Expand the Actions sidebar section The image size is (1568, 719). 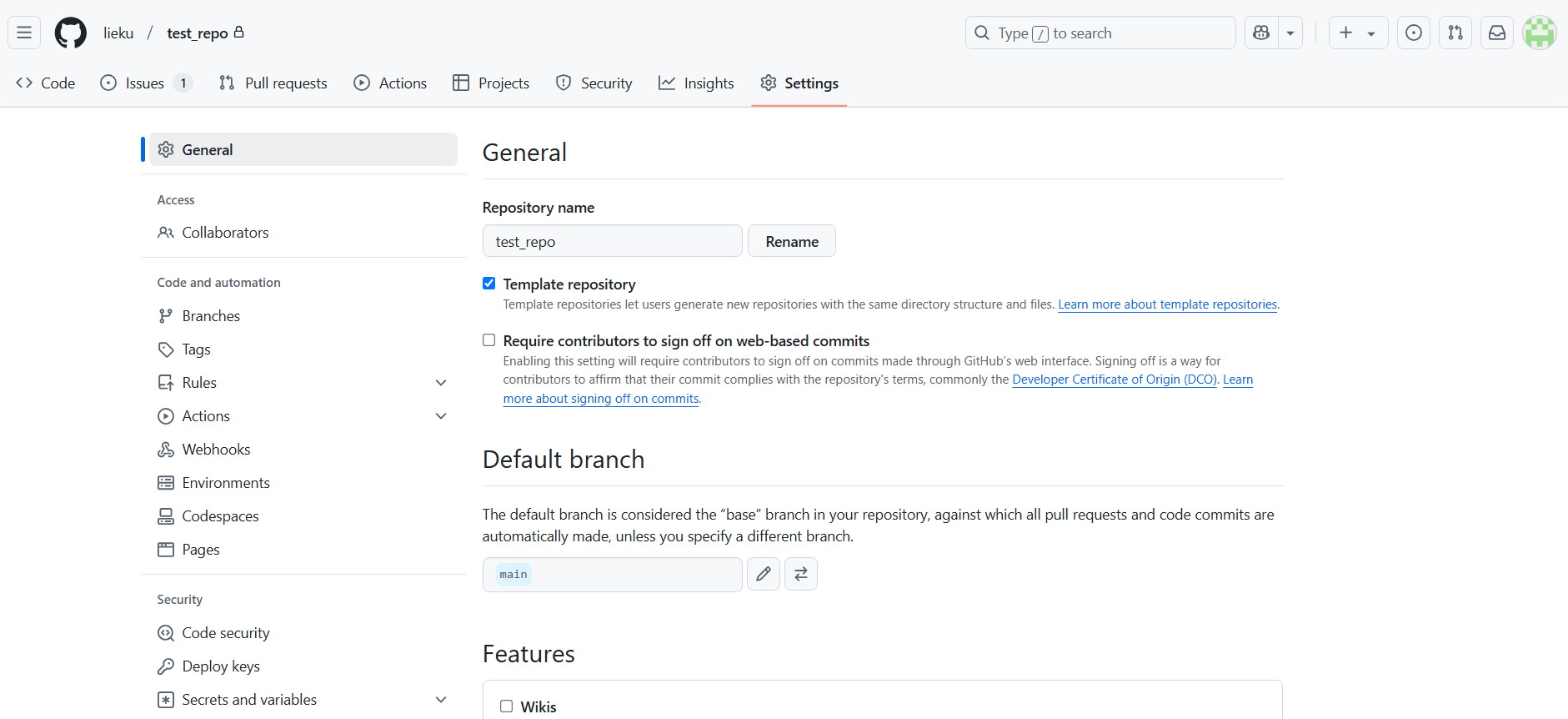(441, 416)
